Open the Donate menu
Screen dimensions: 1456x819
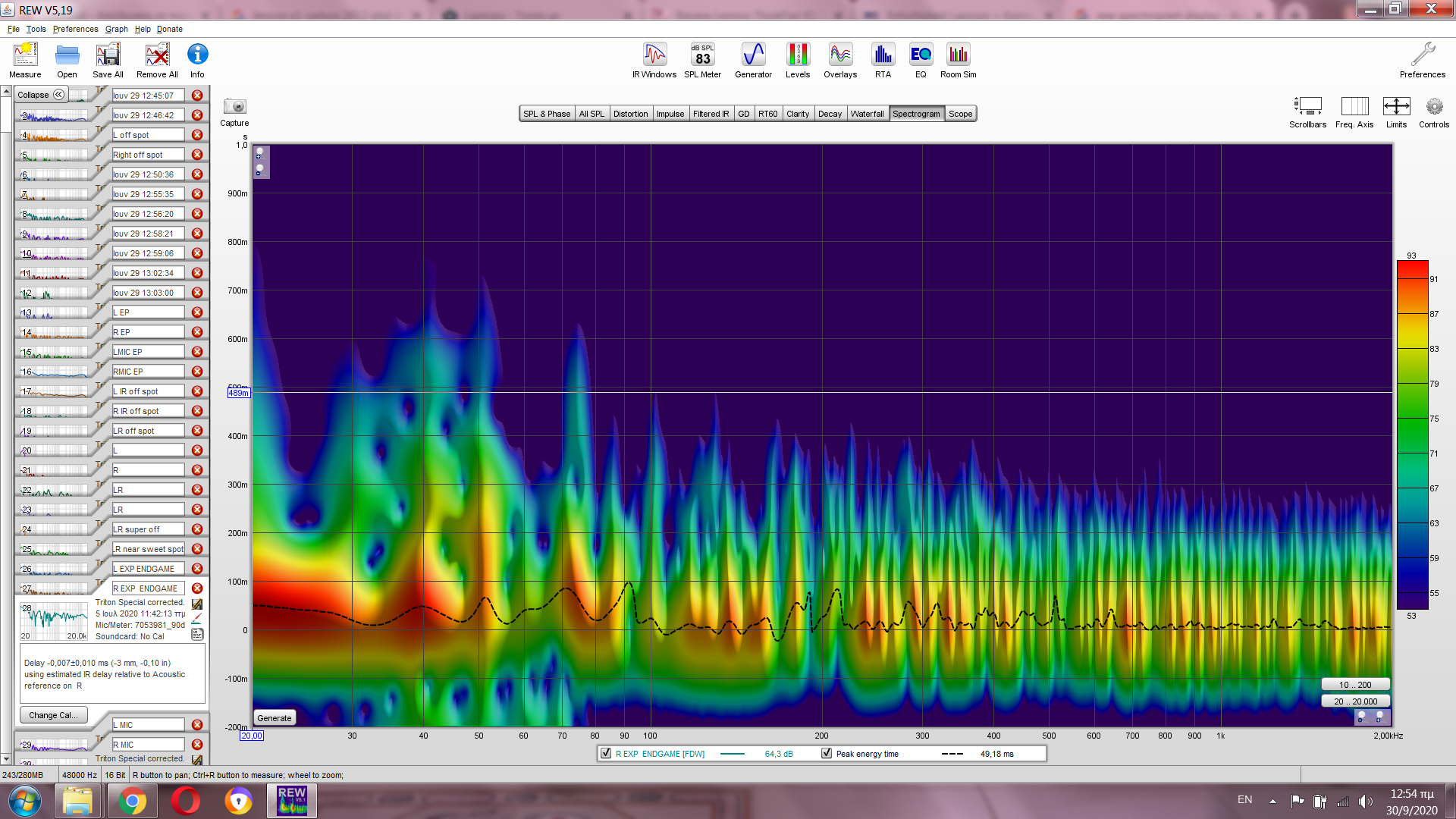170,29
